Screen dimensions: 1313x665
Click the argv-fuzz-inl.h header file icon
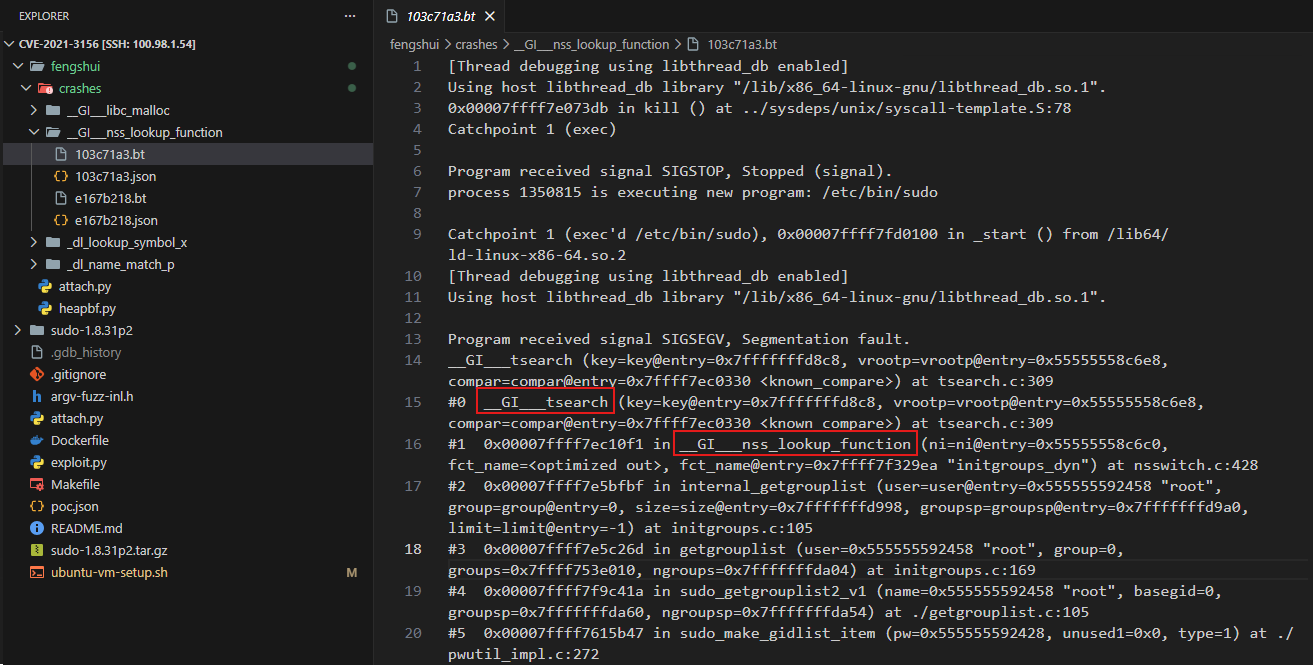click(x=37, y=396)
